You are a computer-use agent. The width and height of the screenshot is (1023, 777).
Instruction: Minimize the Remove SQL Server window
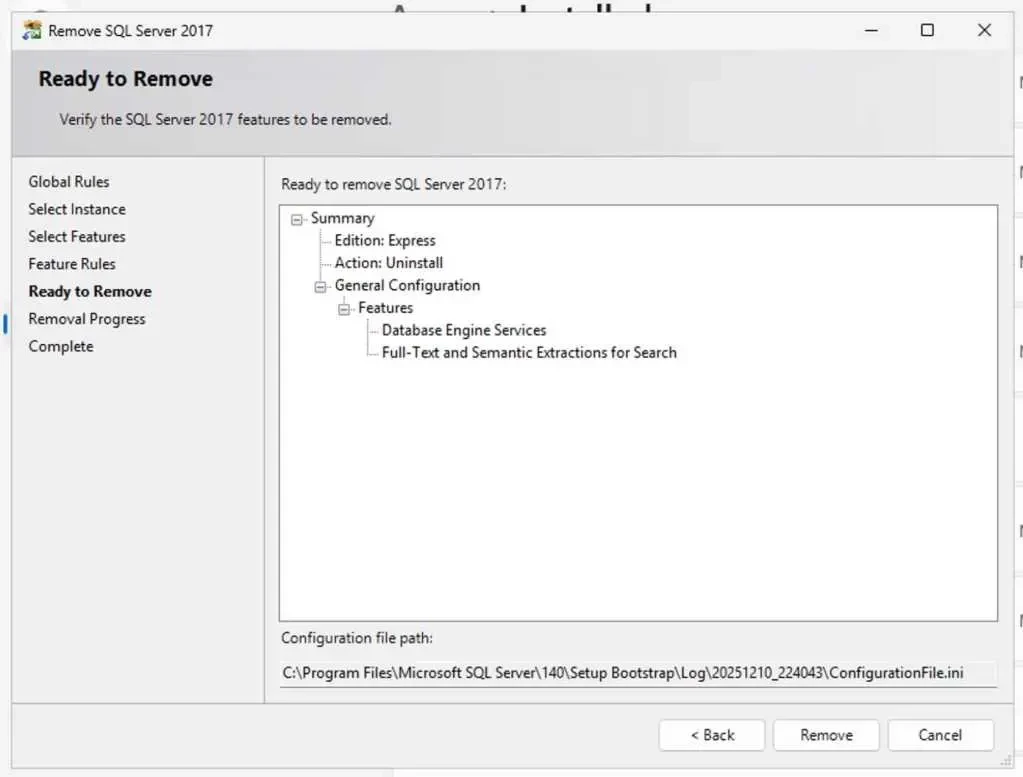coord(871,30)
